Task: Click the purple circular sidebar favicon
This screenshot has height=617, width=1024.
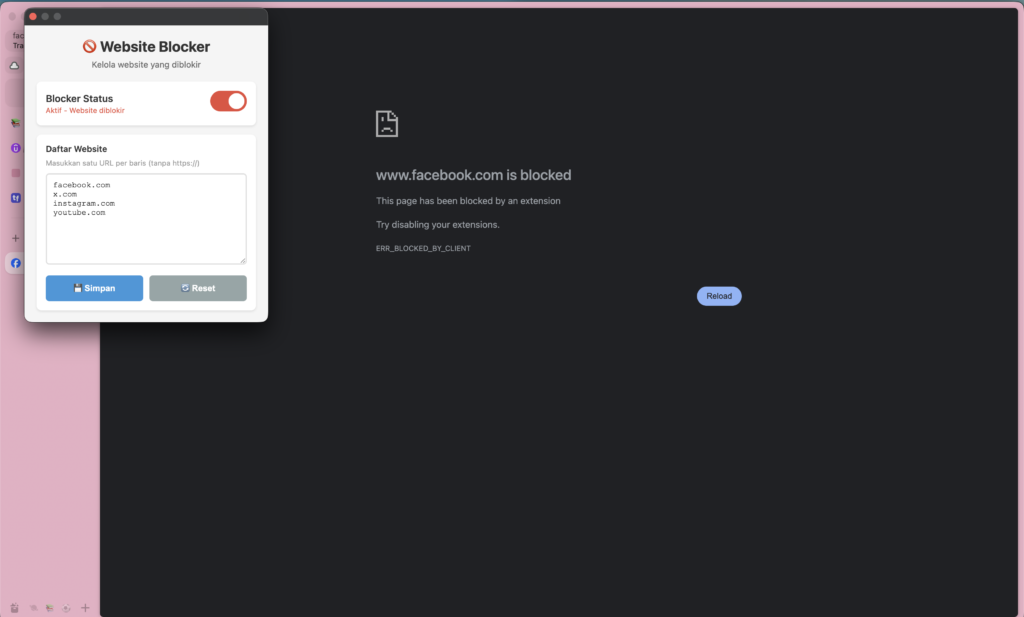Action: click(15, 148)
